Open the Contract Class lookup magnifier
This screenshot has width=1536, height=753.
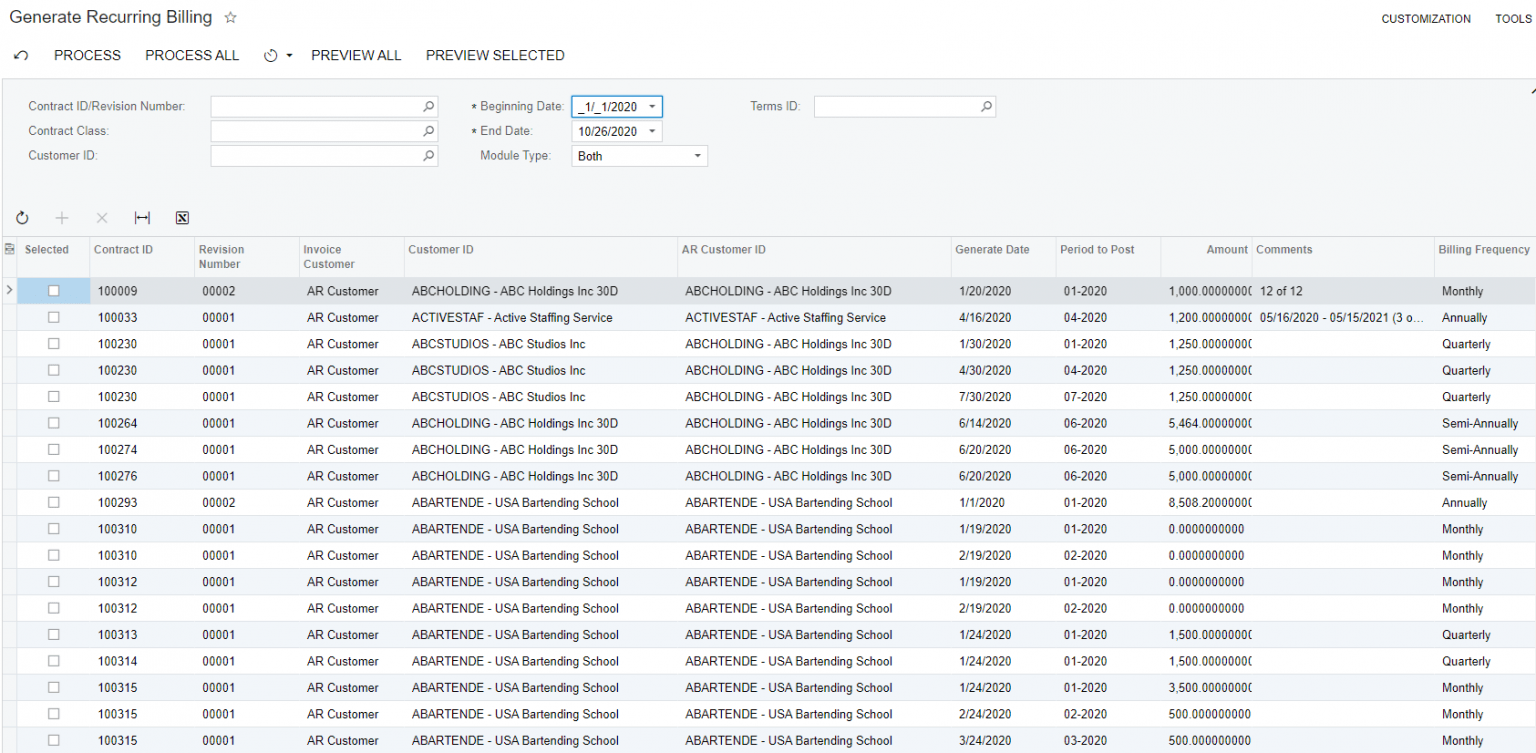click(429, 130)
